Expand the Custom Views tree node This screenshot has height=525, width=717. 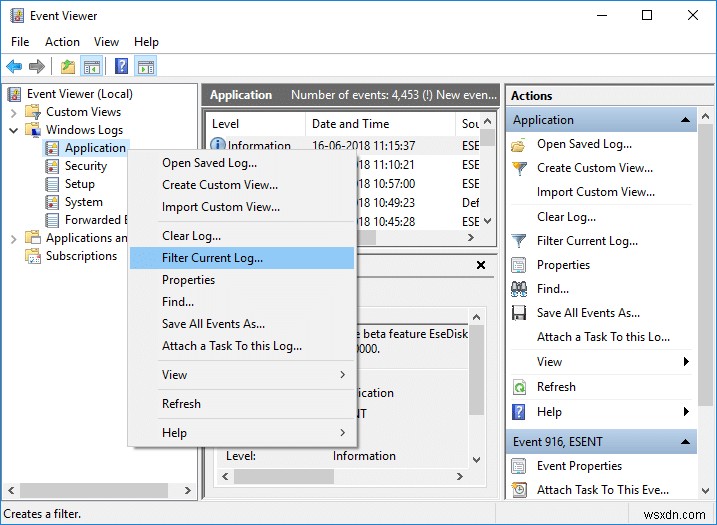tap(14, 112)
